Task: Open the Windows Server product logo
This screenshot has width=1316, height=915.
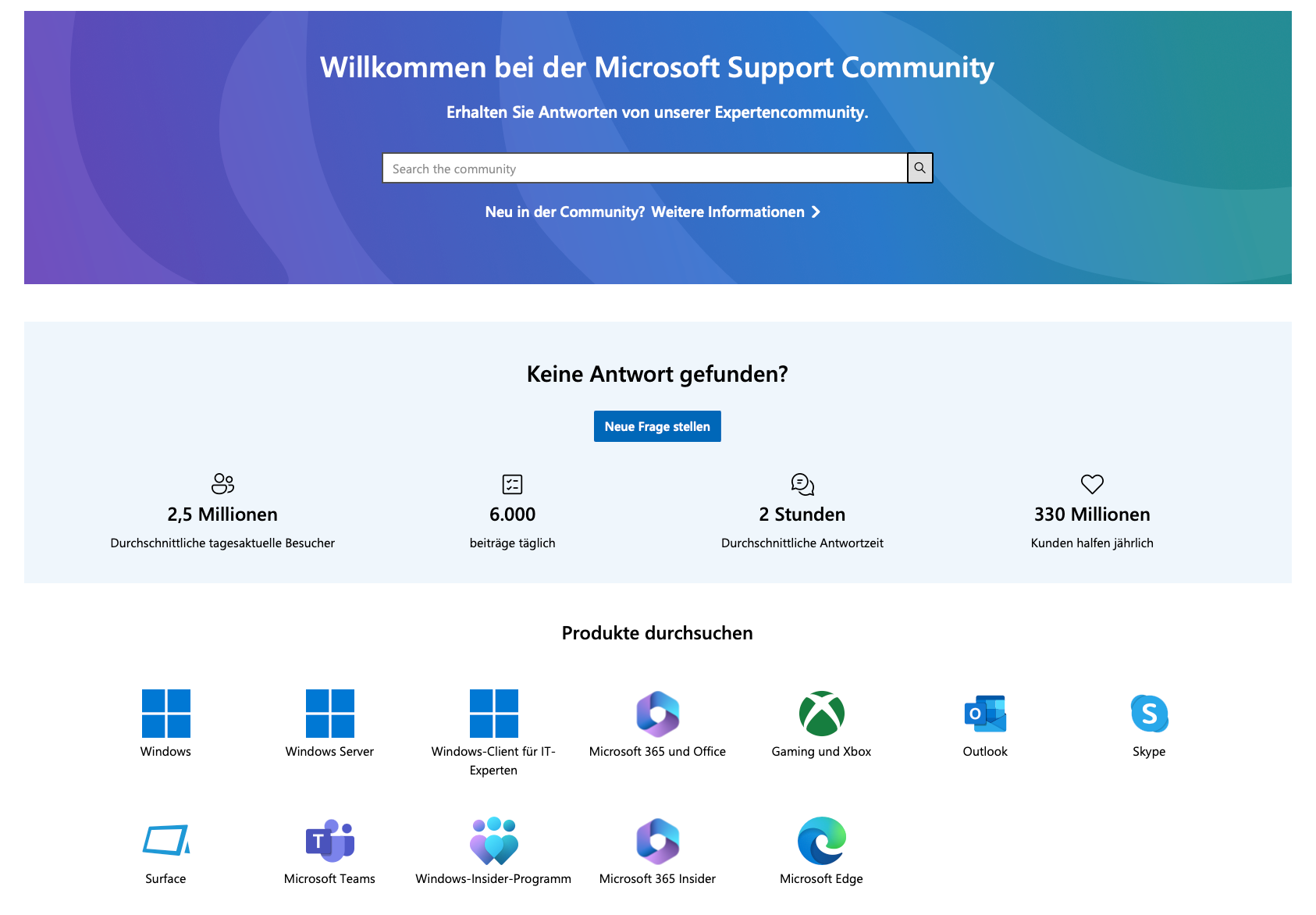Action: pyautogui.click(x=329, y=713)
